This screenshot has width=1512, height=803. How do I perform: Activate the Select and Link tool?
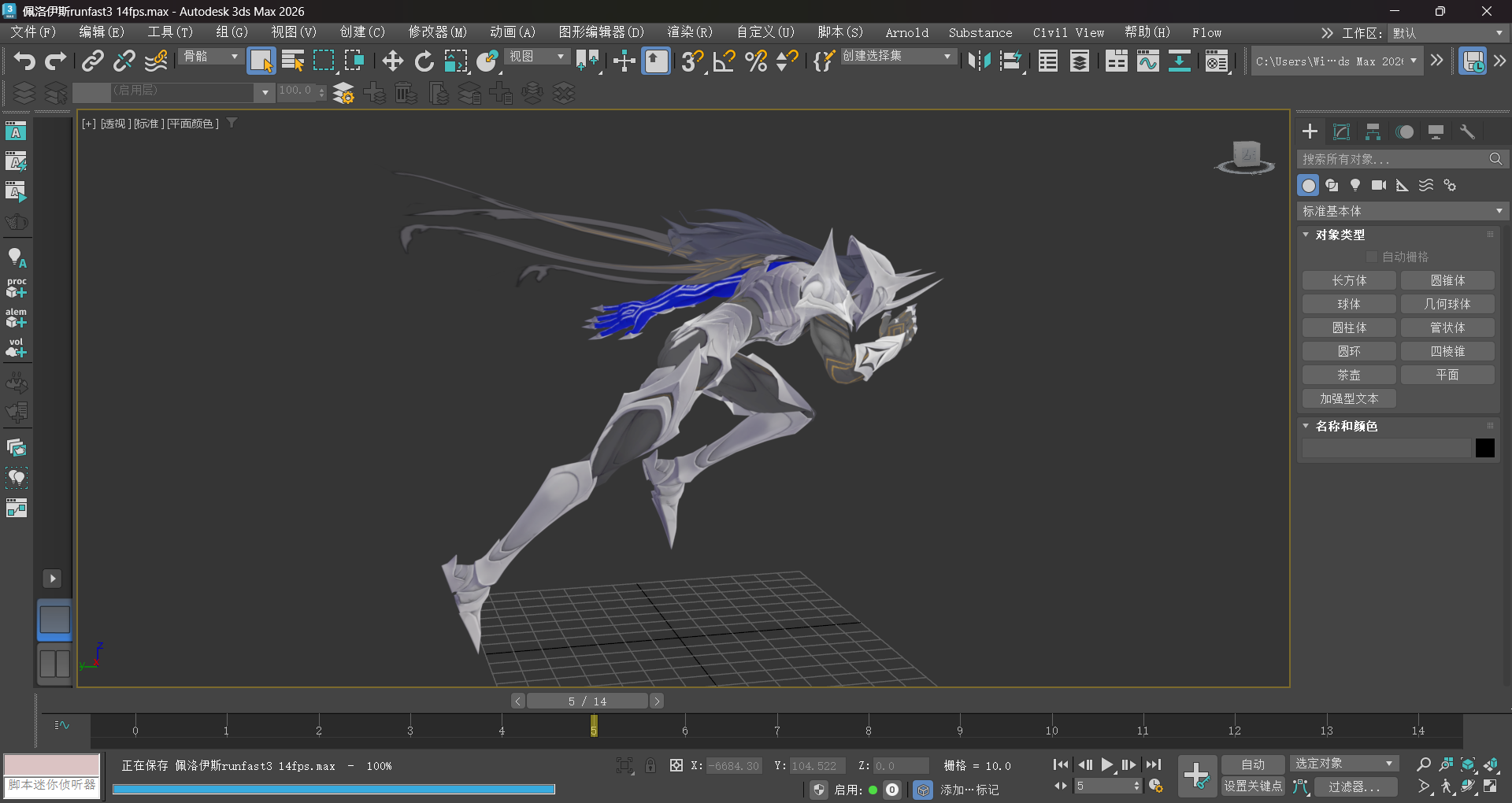point(93,61)
